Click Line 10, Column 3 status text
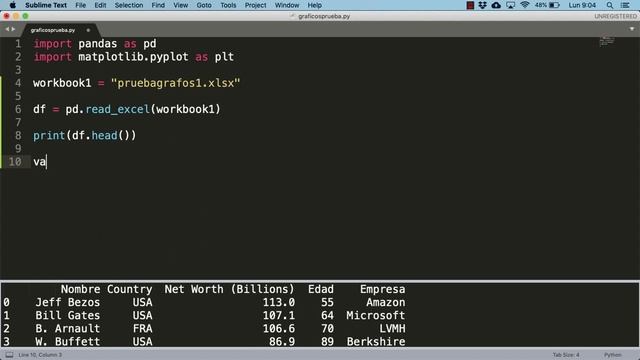This screenshot has height=360, width=640. coord(40,355)
